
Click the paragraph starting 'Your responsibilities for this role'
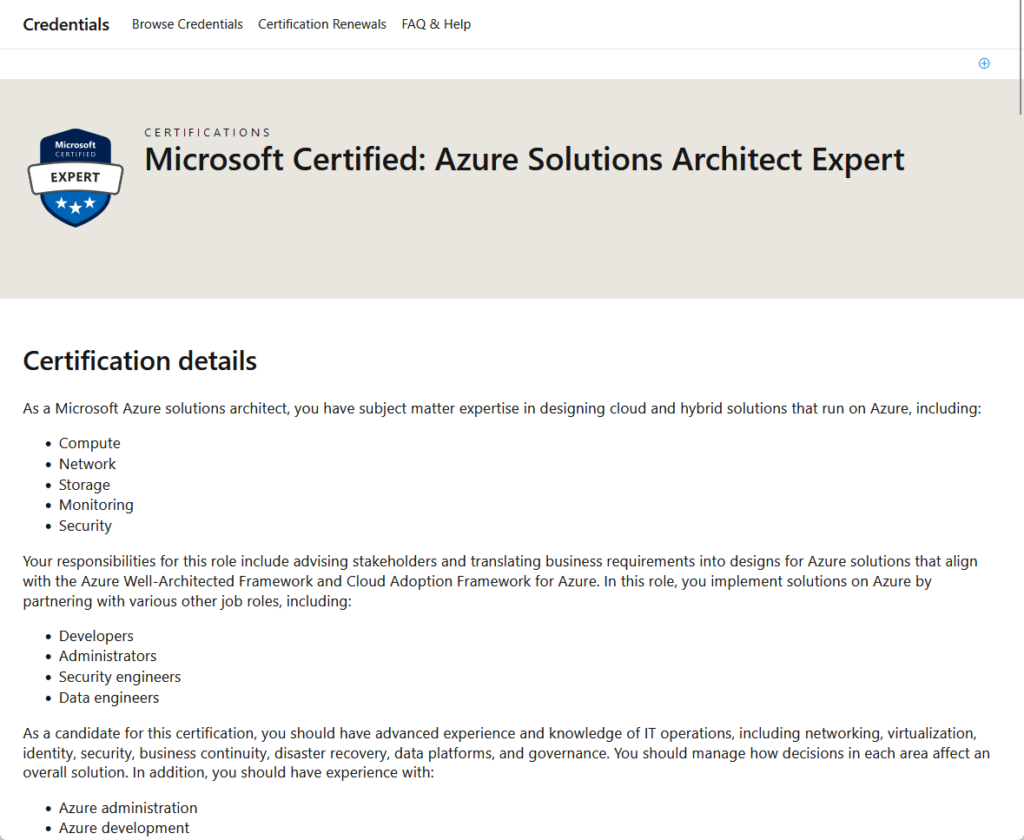click(500, 581)
